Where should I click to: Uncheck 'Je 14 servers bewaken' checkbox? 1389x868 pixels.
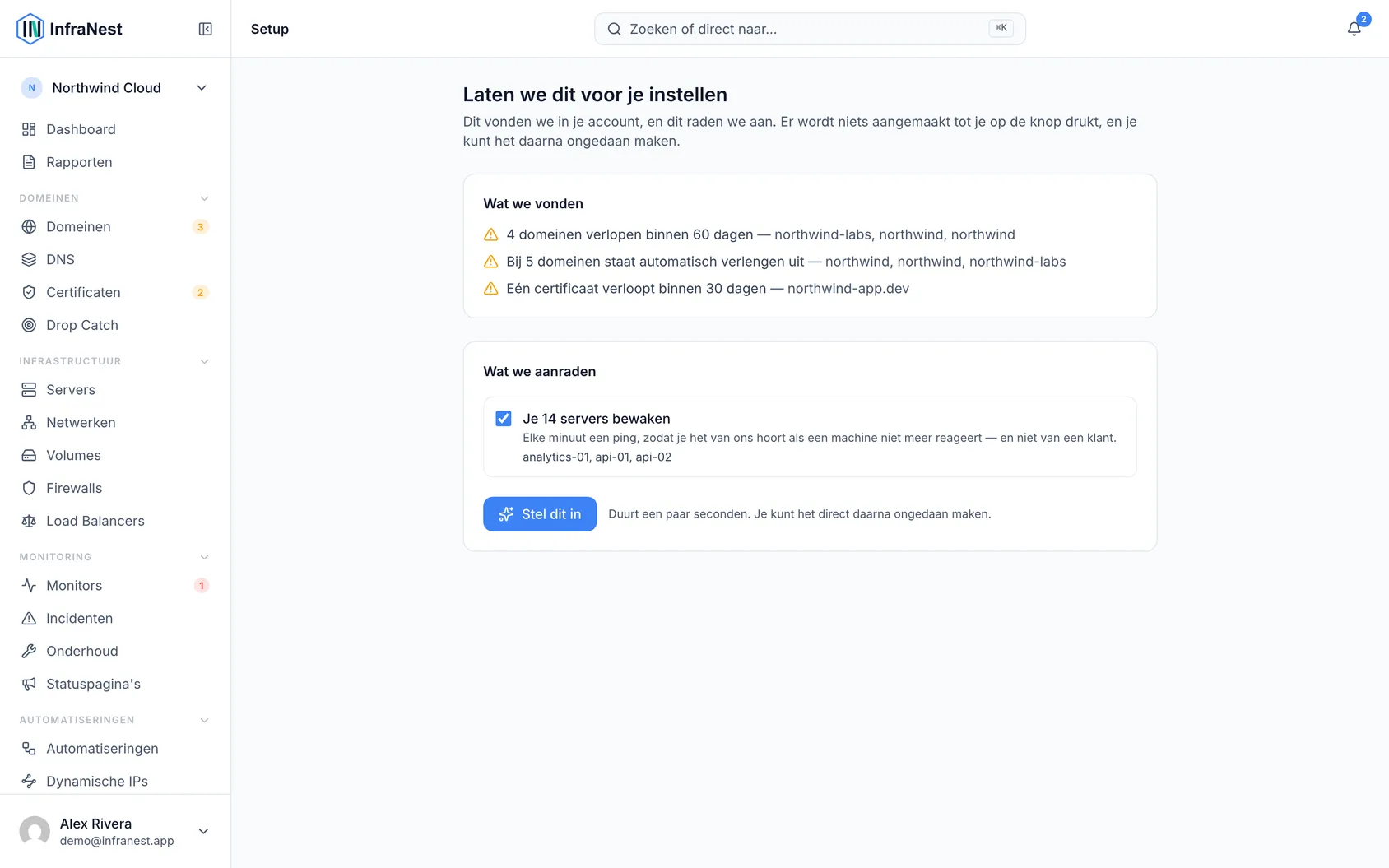point(504,419)
